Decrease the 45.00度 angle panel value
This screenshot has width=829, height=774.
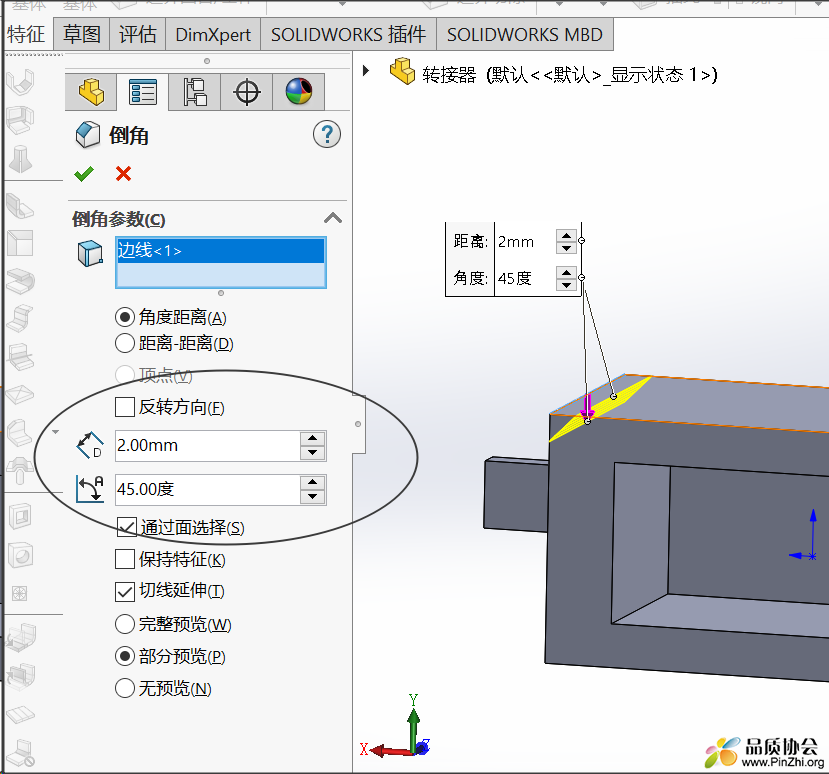coord(312,496)
